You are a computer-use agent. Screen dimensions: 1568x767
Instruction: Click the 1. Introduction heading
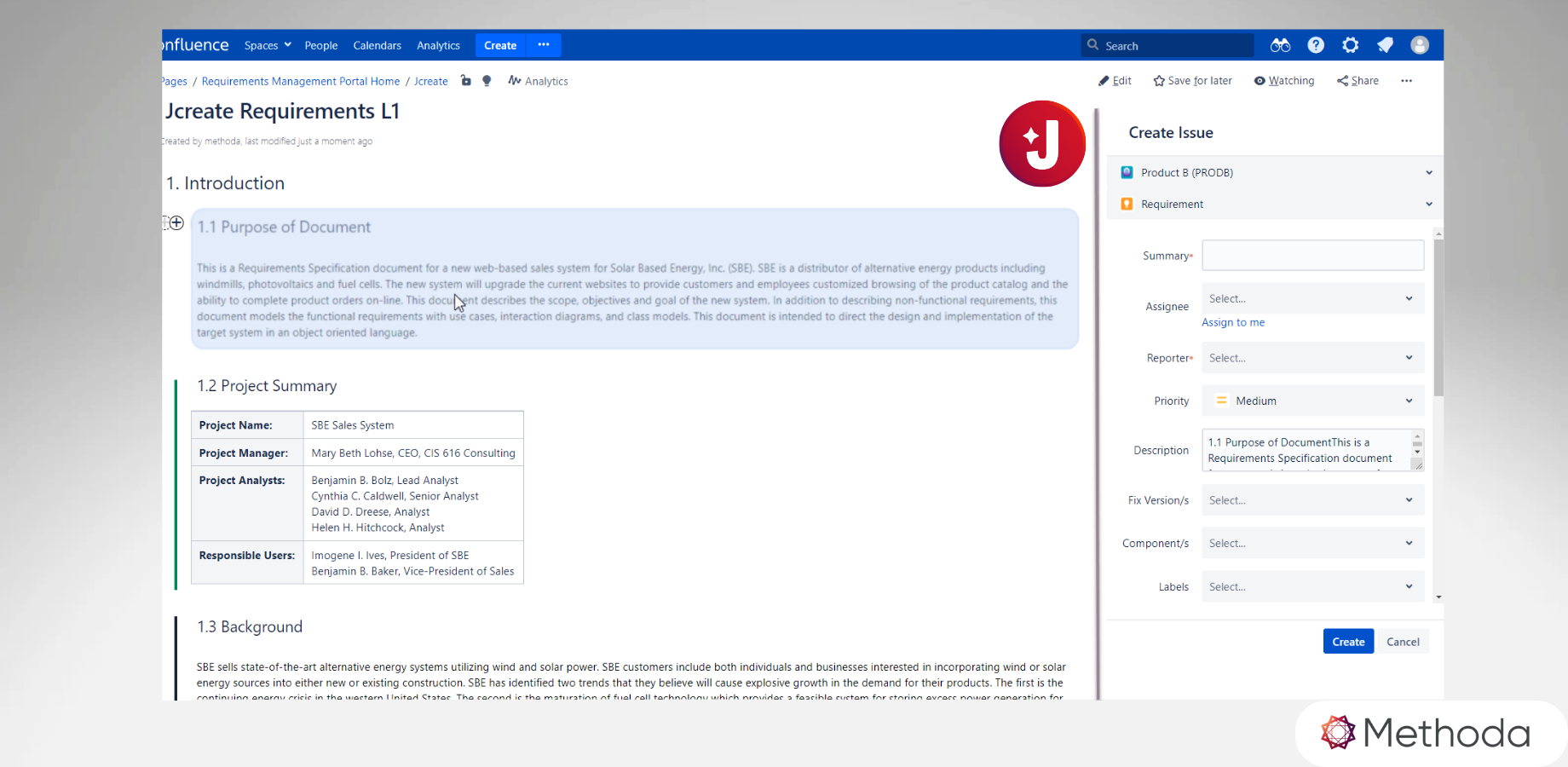[x=225, y=183]
